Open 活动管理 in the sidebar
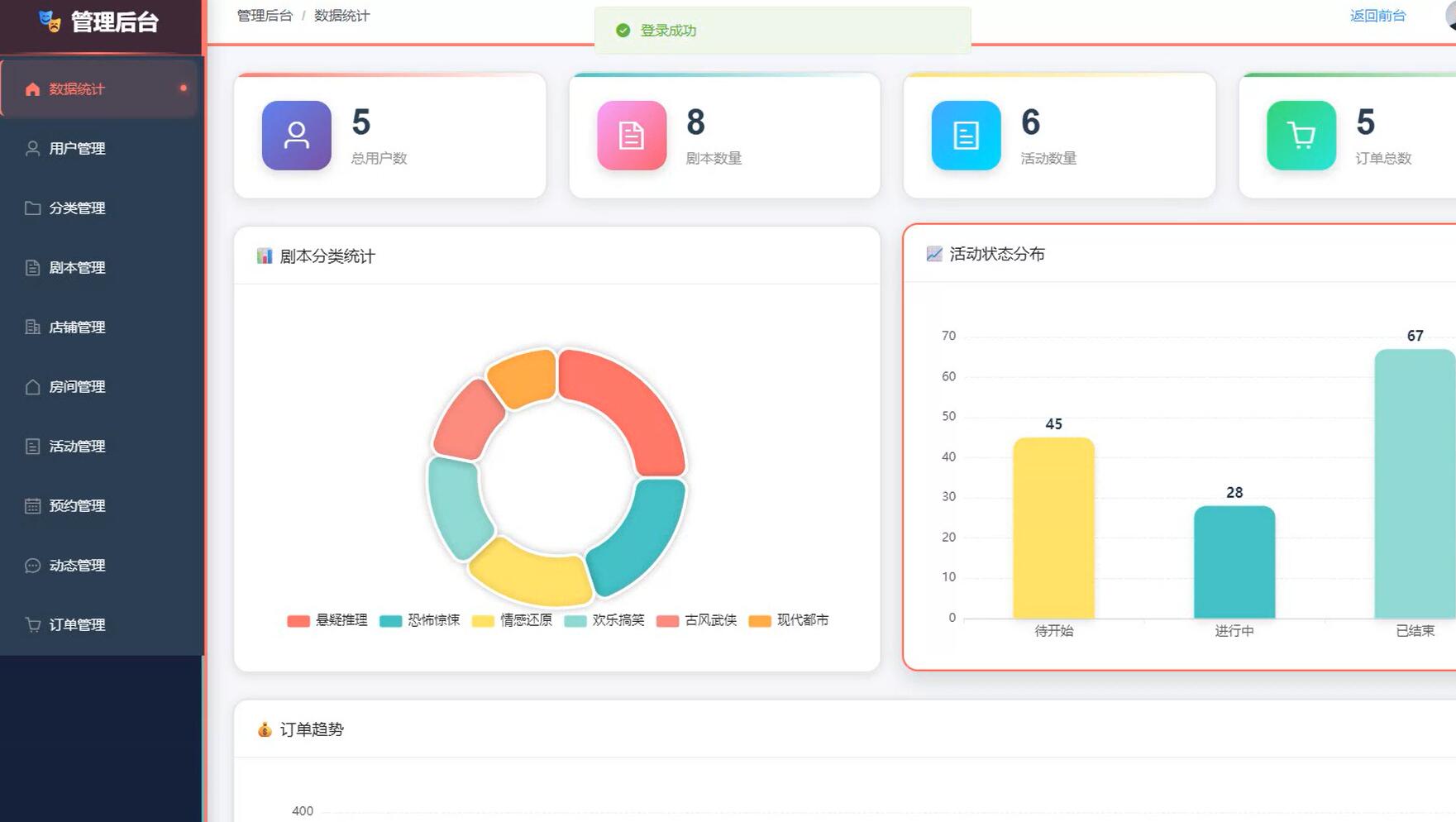Screen dimensions: 1456x822 point(99,447)
